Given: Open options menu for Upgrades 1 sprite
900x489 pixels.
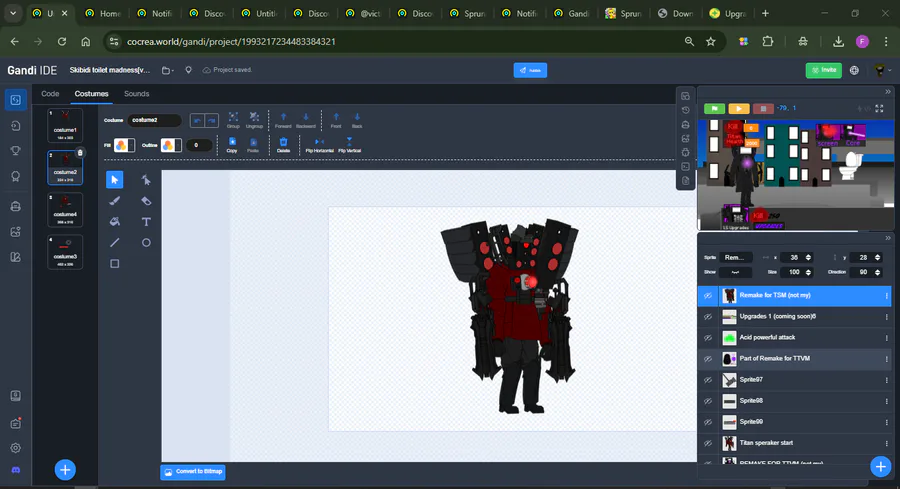Looking at the screenshot, I should [886, 317].
